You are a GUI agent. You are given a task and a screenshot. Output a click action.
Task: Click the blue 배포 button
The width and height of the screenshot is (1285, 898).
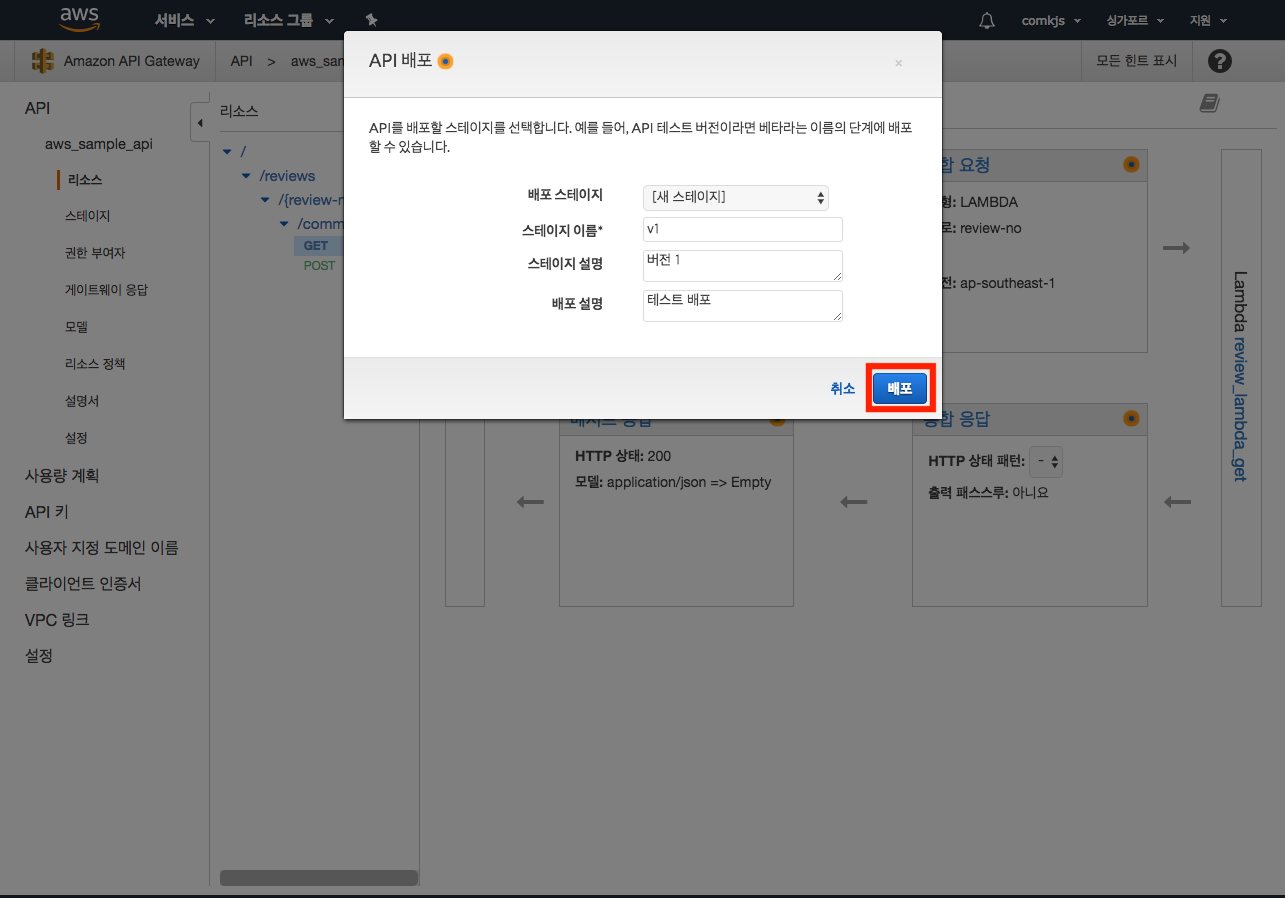click(899, 388)
